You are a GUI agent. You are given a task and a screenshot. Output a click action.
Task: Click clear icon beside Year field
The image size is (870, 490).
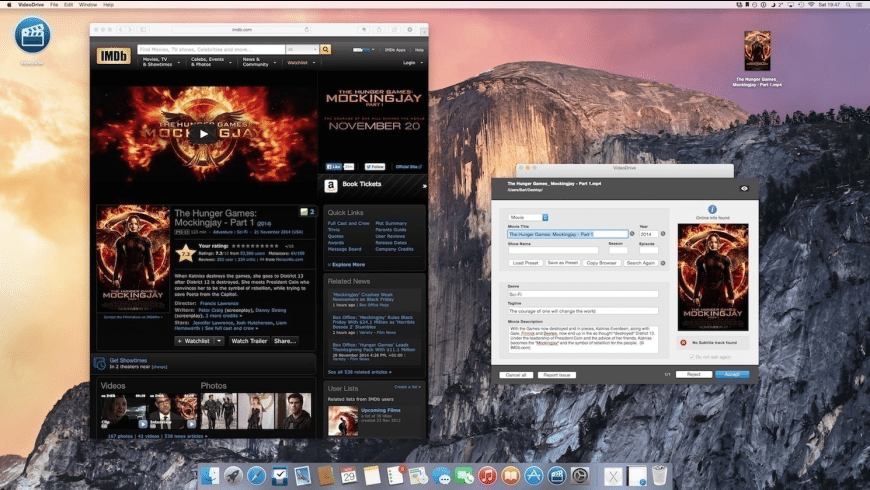[x=663, y=234]
